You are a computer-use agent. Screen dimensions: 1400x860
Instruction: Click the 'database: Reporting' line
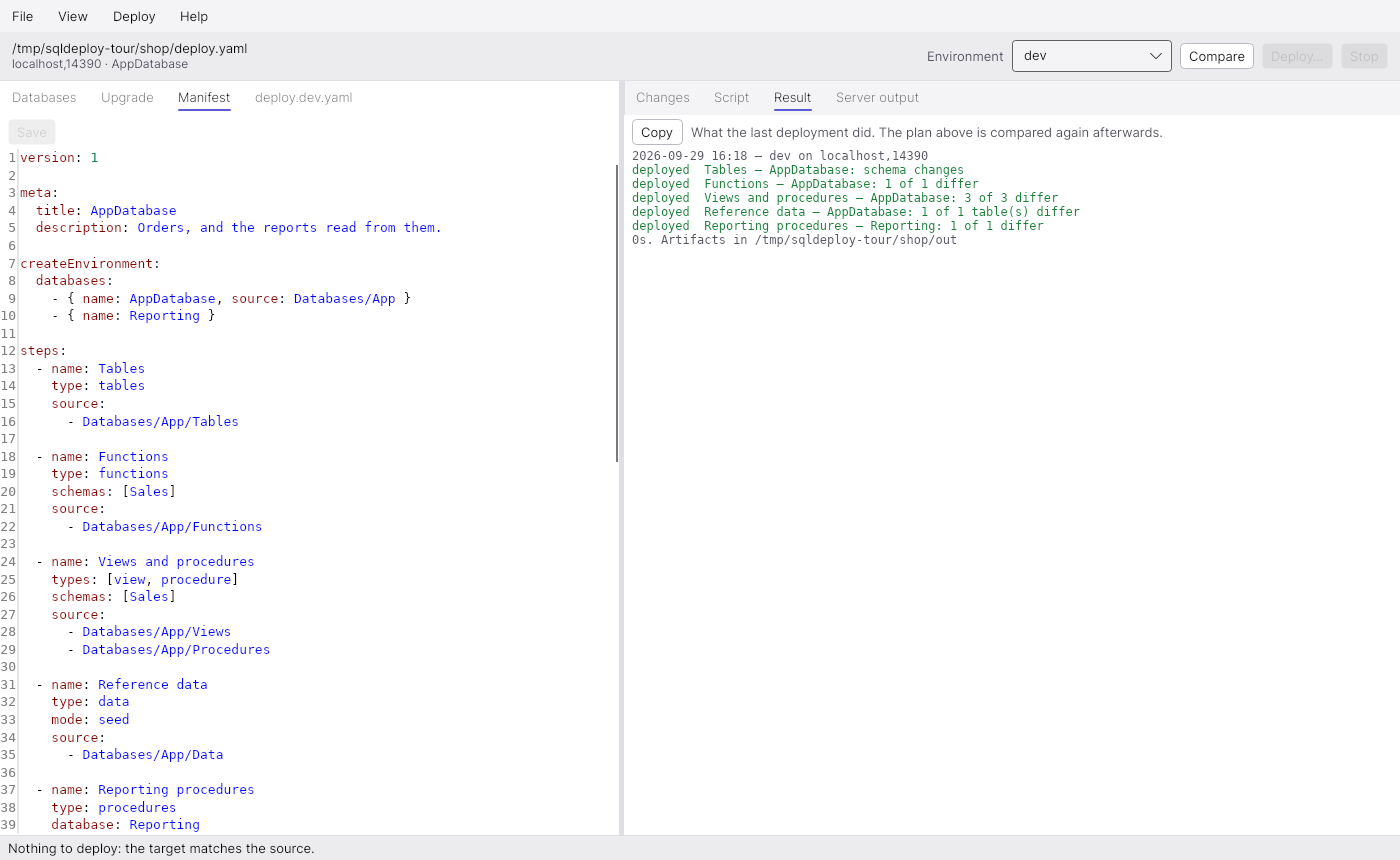[x=126, y=825]
